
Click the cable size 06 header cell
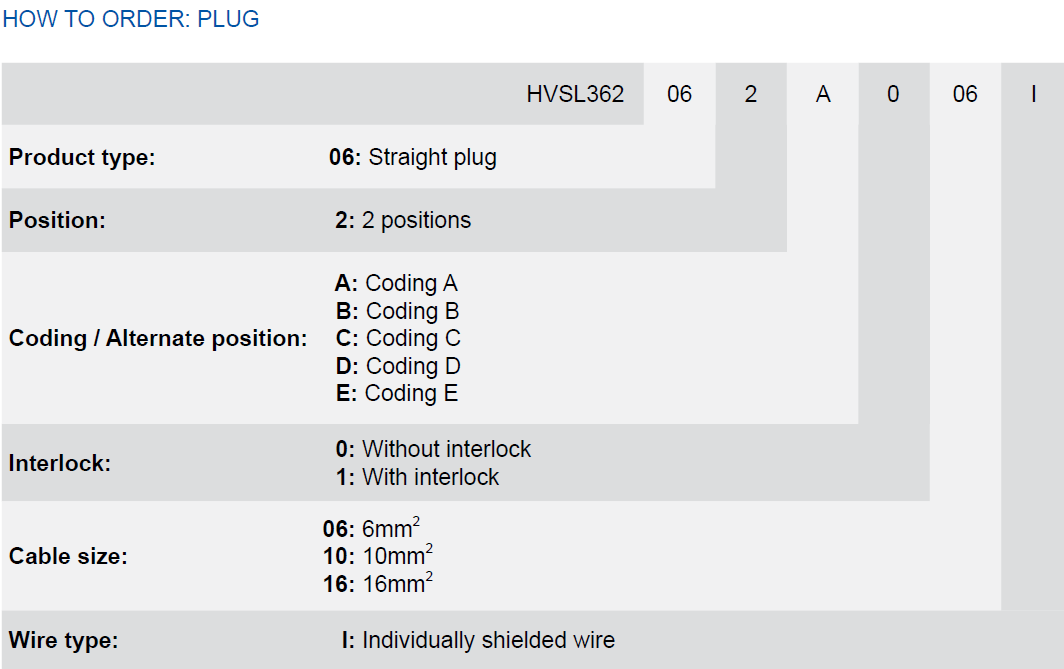coord(965,94)
